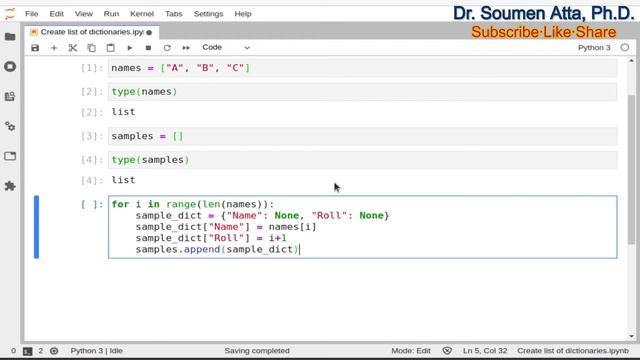Open the Git sidebar panel icon
This screenshot has width=640, height=360.
(x=10, y=96)
